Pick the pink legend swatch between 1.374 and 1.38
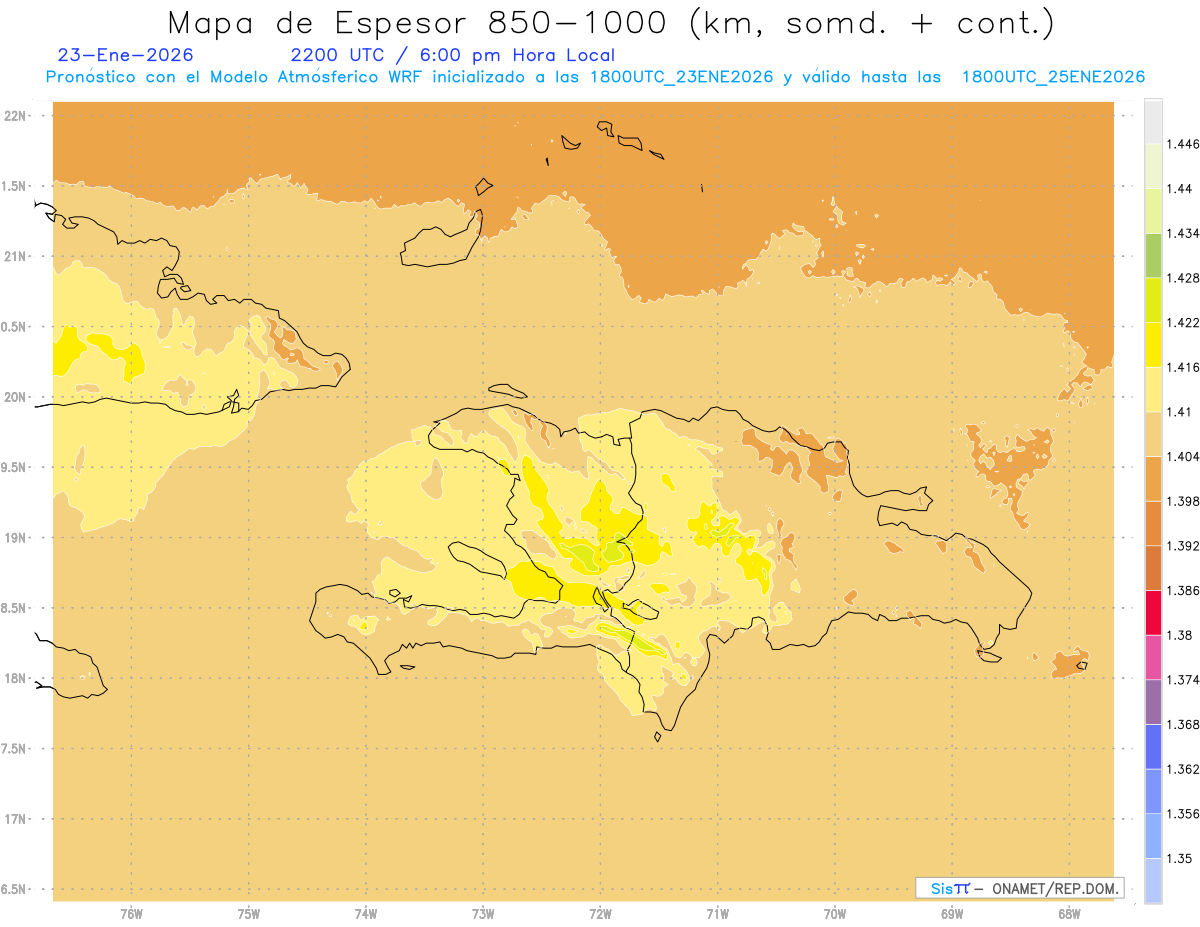Image resolution: width=1200 pixels, height=927 pixels. tap(1153, 657)
